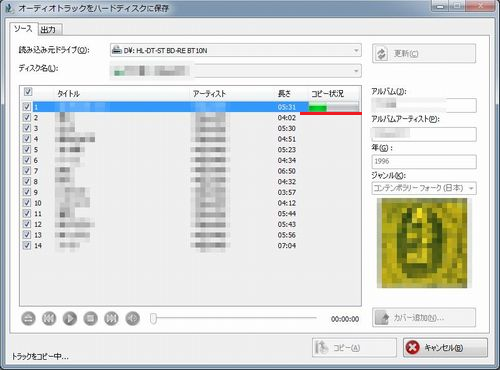Click the app icon in the title bar
The image size is (500, 370).
pos(10,9)
